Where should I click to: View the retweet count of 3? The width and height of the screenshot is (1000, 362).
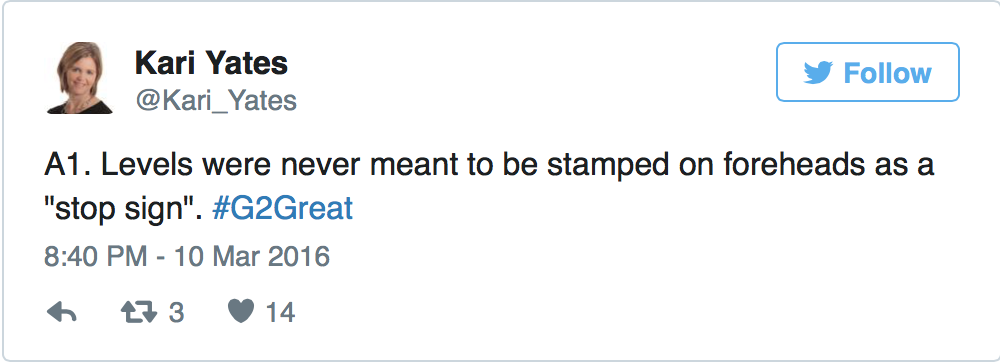tap(176, 313)
